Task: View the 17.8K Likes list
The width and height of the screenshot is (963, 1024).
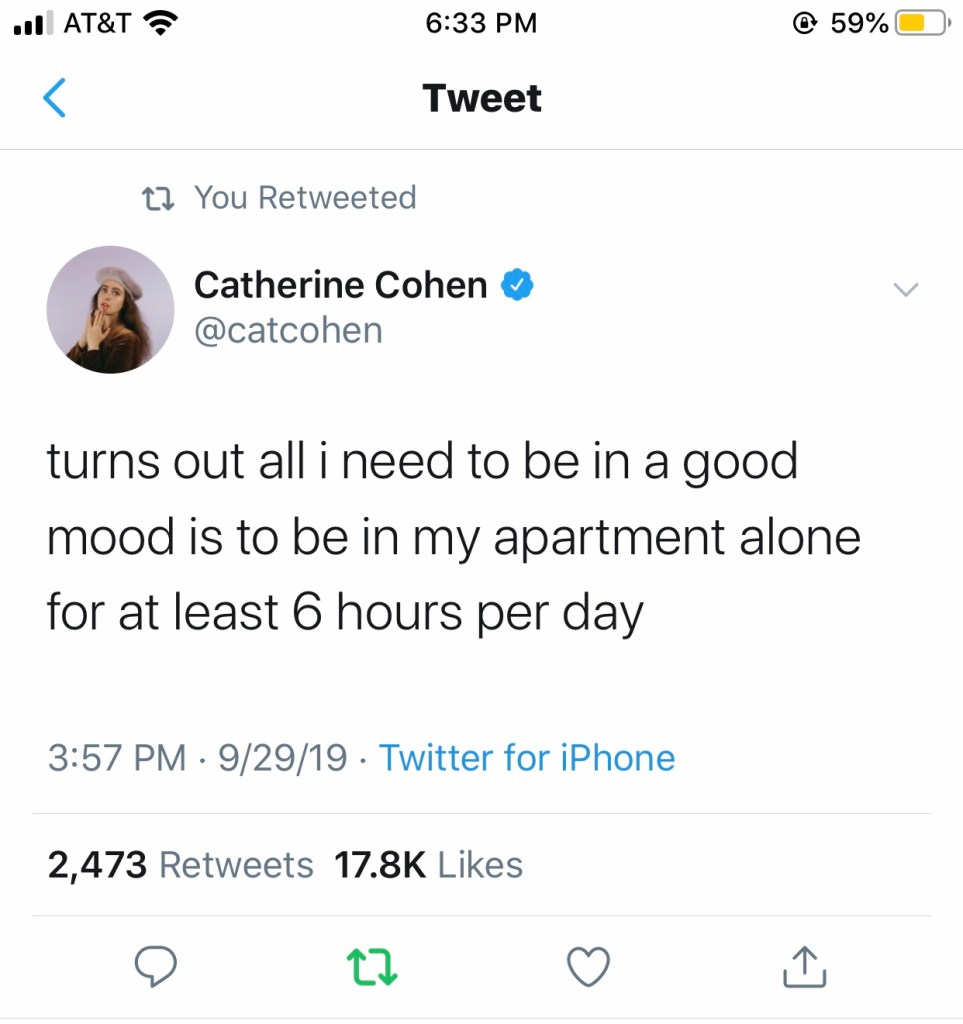Action: [427, 865]
